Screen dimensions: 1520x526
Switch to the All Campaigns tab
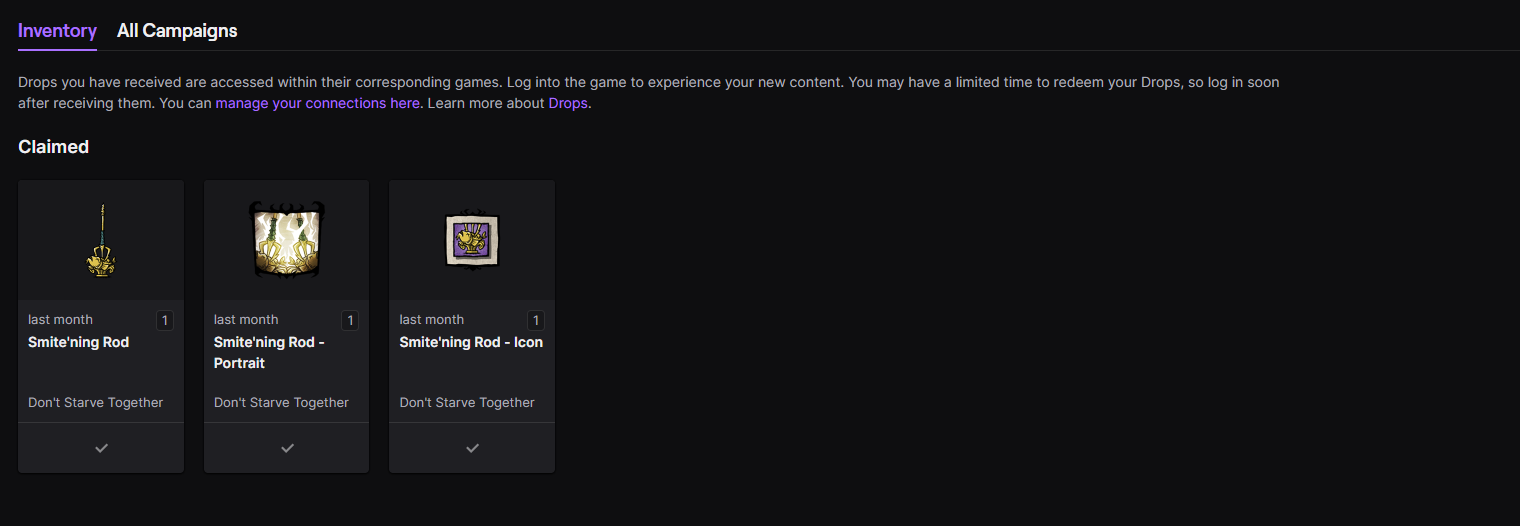pyautogui.click(x=177, y=30)
